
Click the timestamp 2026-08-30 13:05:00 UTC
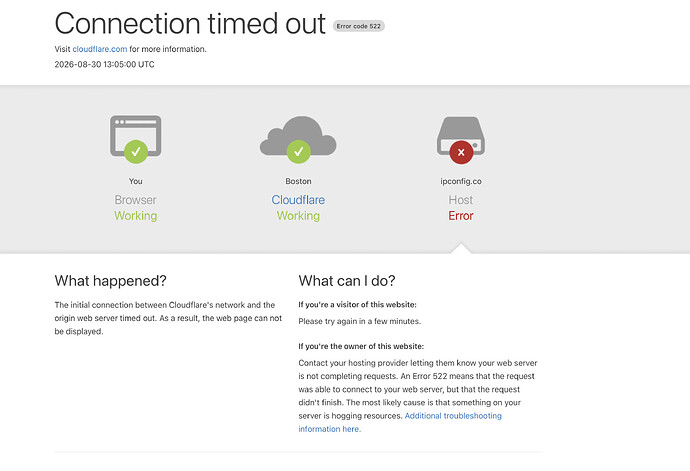point(105,64)
